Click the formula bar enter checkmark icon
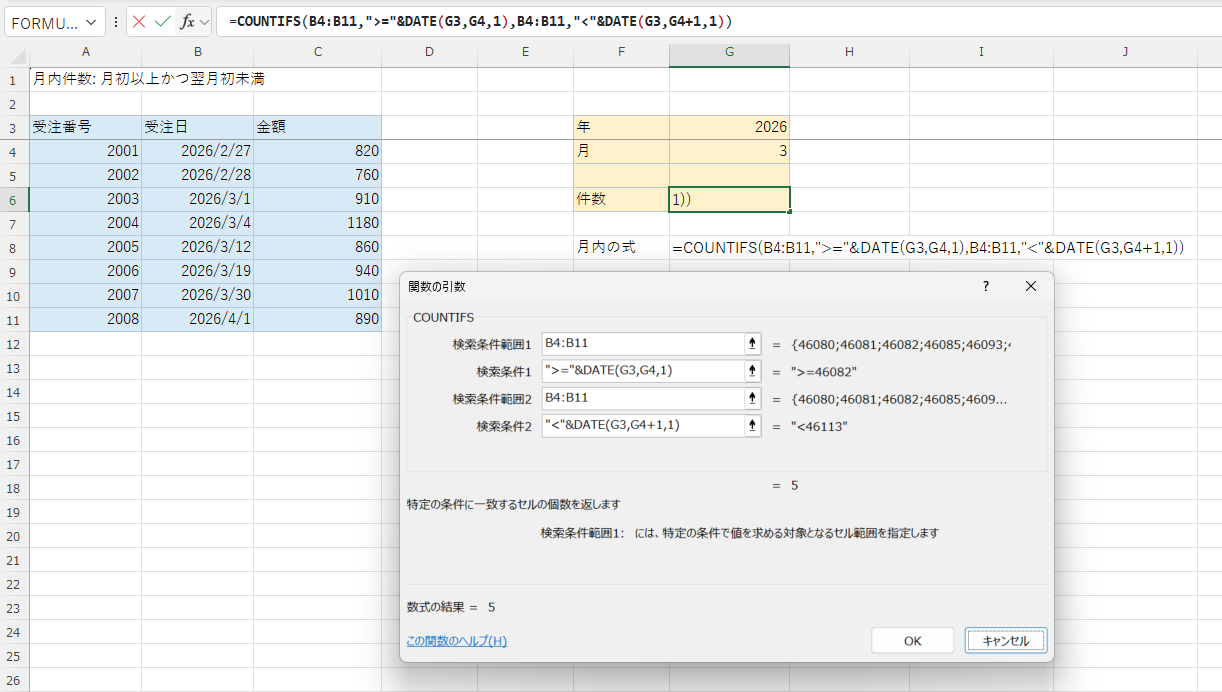This screenshot has height=692, width=1222. click(x=162, y=22)
